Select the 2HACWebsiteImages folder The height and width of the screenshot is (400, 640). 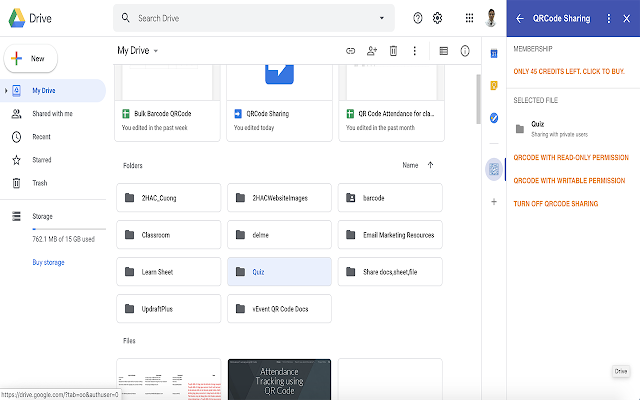coord(279,198)
